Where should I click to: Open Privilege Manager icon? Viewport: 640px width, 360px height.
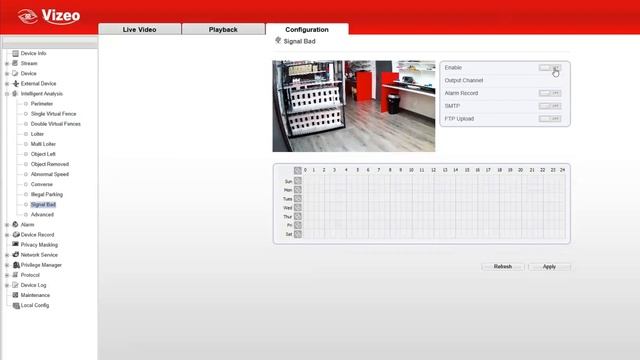click(16, 265)
